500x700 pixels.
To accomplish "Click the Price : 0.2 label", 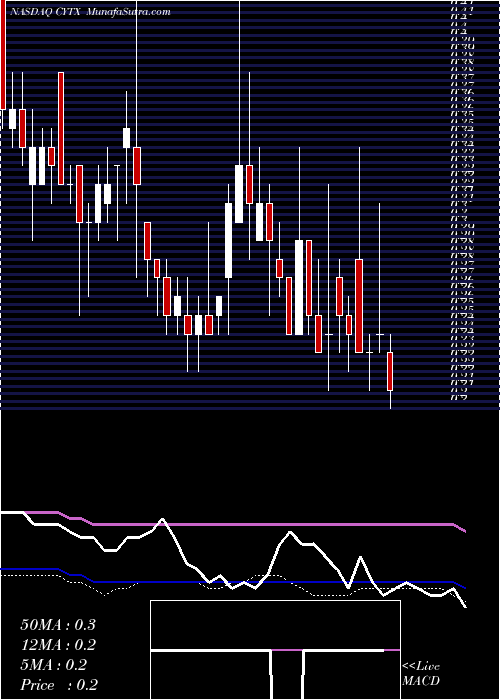I will click(59, 685).
